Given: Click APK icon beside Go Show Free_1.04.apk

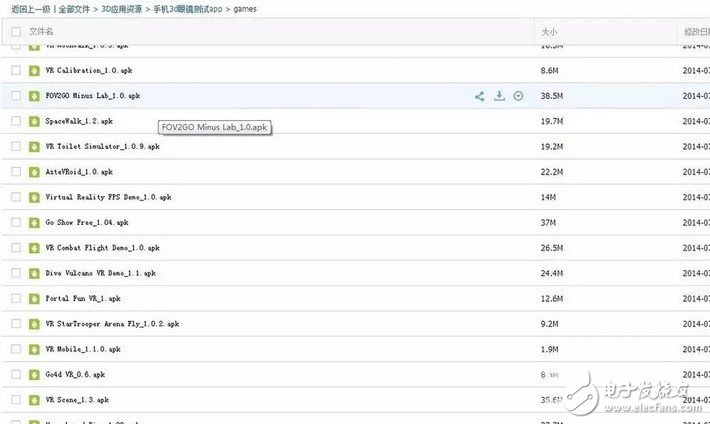Looking at the screenshot, I should tap(37, 222).
